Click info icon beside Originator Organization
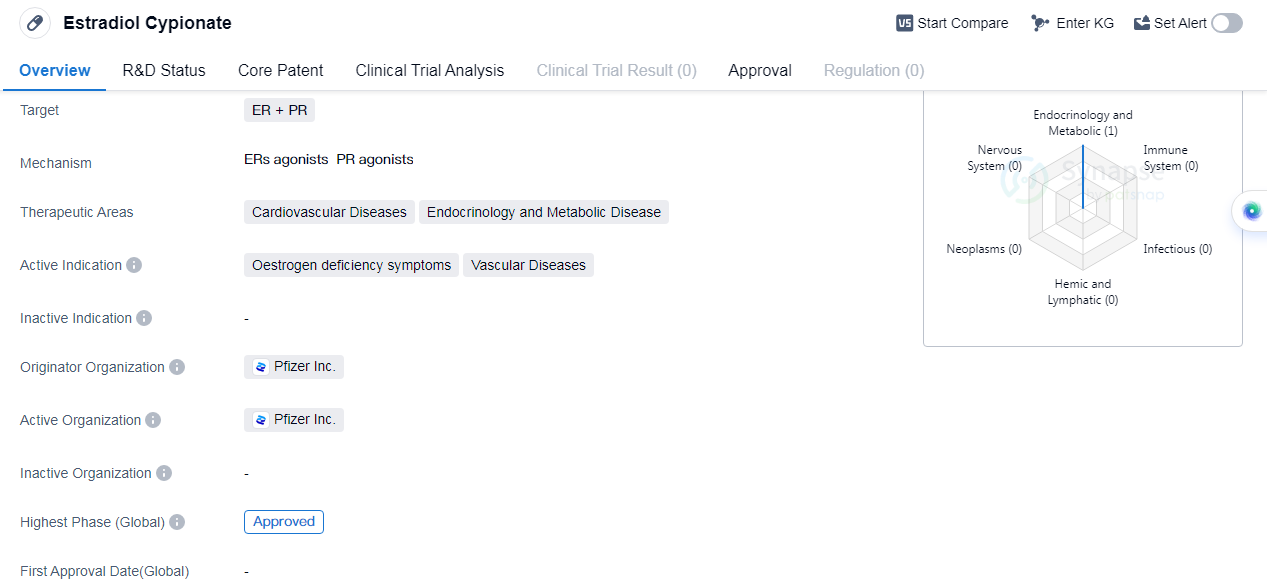Viewport: 1267px width, 588px height. coord(177,367)
